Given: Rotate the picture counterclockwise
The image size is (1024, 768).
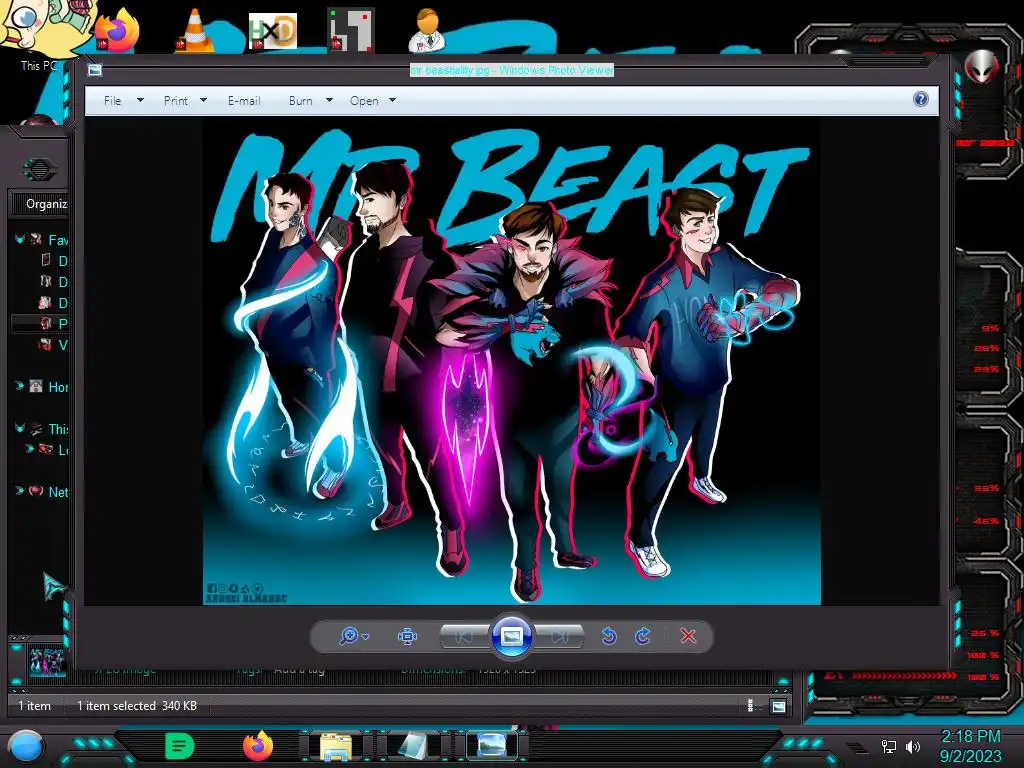Looking at the screenshot, I should pos(609,636).
